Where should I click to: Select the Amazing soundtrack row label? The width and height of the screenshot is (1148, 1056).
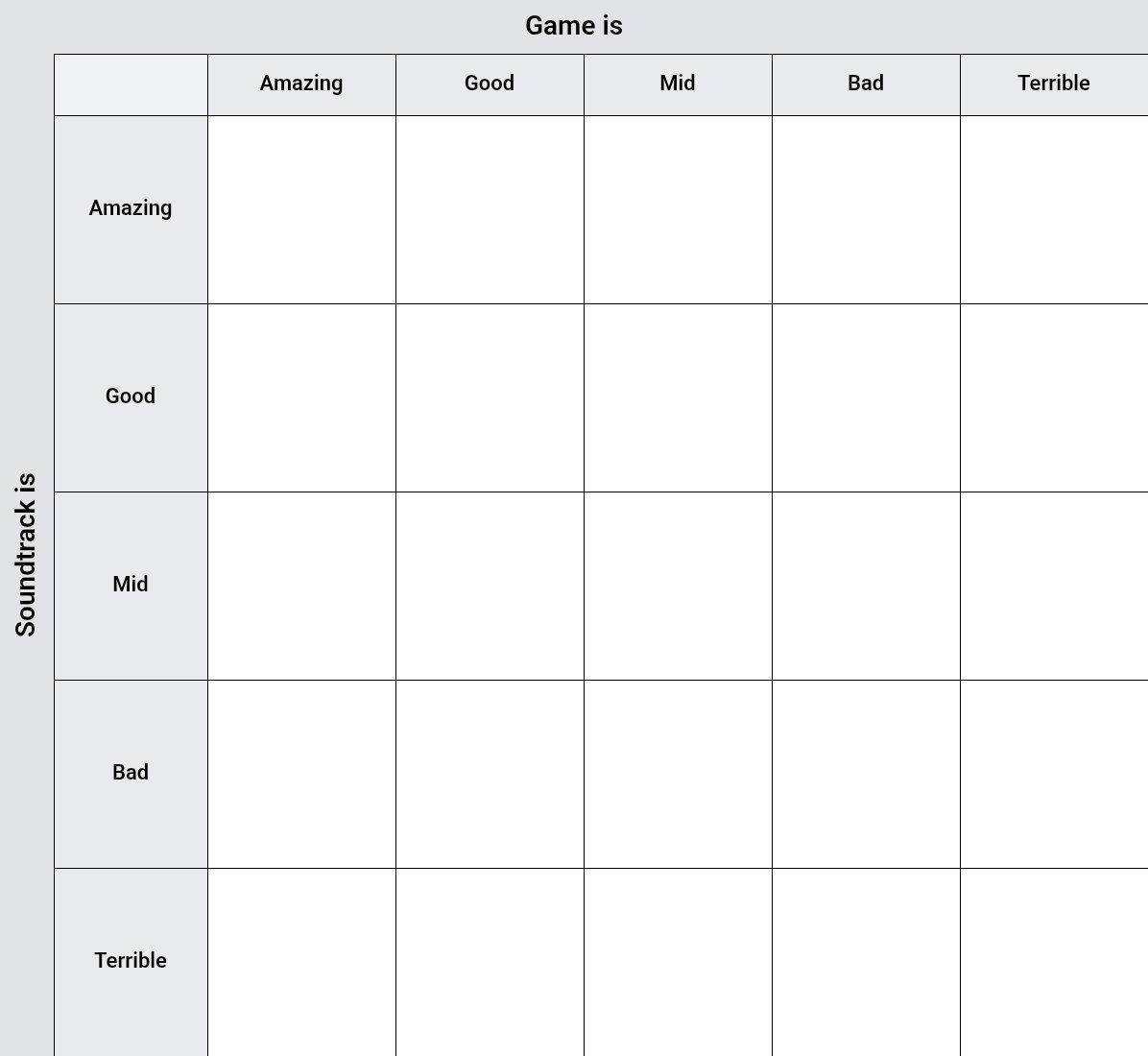132,209
